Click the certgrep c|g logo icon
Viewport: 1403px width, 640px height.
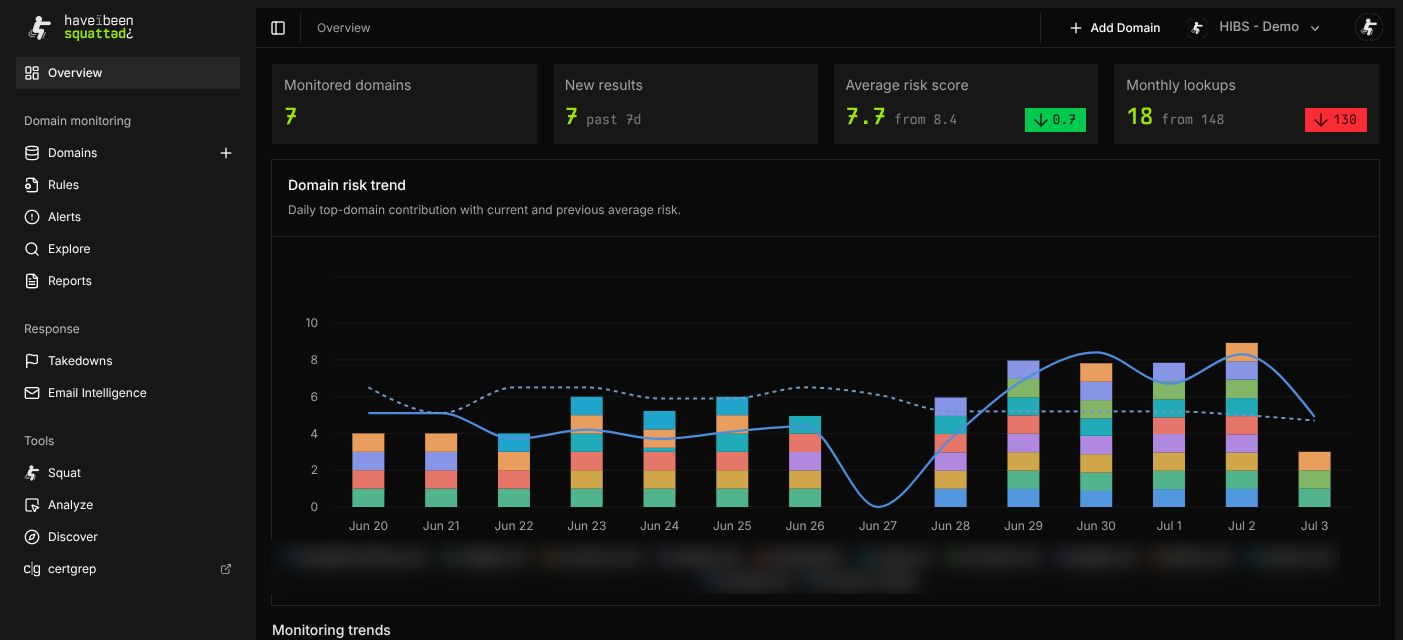pyautogui.click(x=32, y=569)
